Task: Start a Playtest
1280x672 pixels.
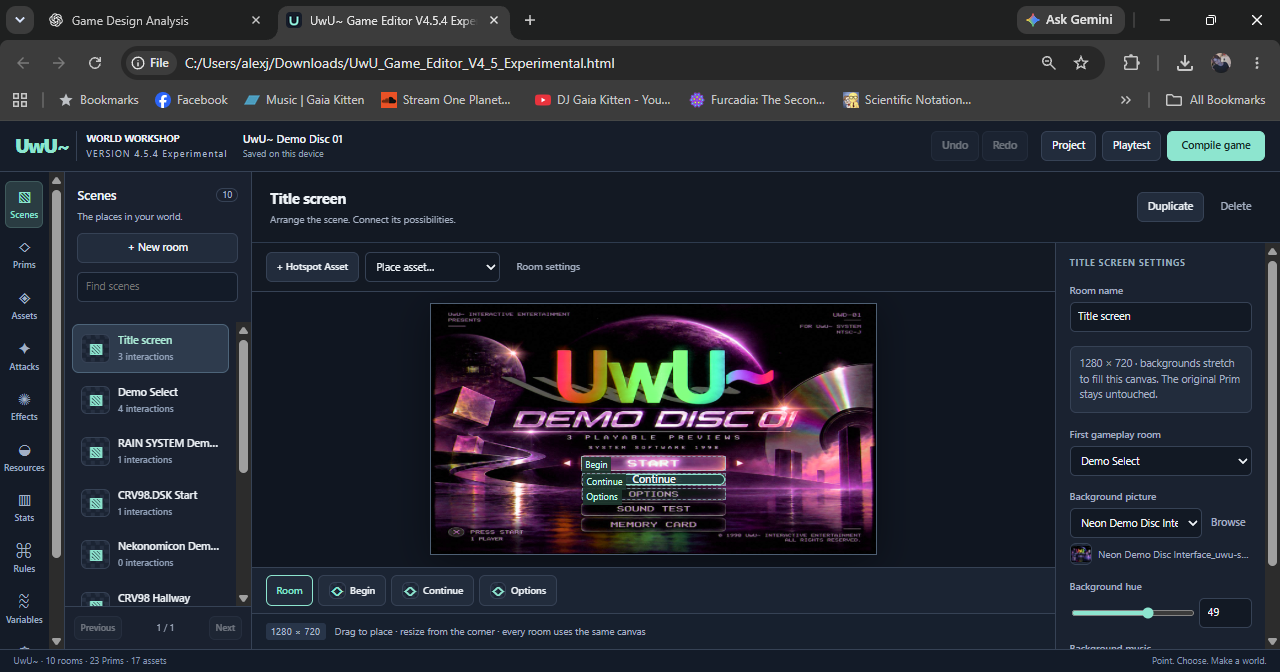Action: click(1132, 146)
